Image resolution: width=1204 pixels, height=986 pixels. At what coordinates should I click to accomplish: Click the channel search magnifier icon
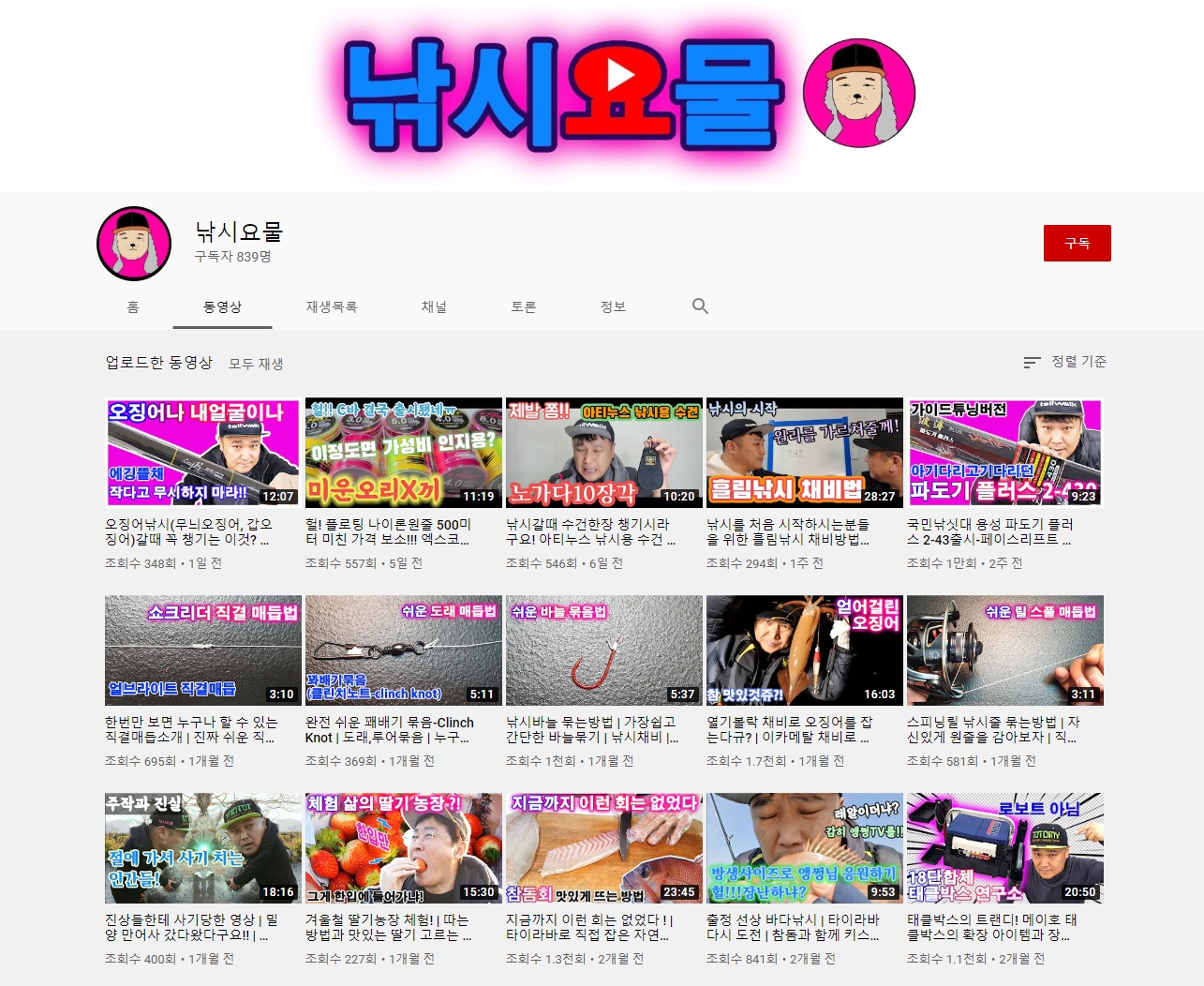click(700, 306)
